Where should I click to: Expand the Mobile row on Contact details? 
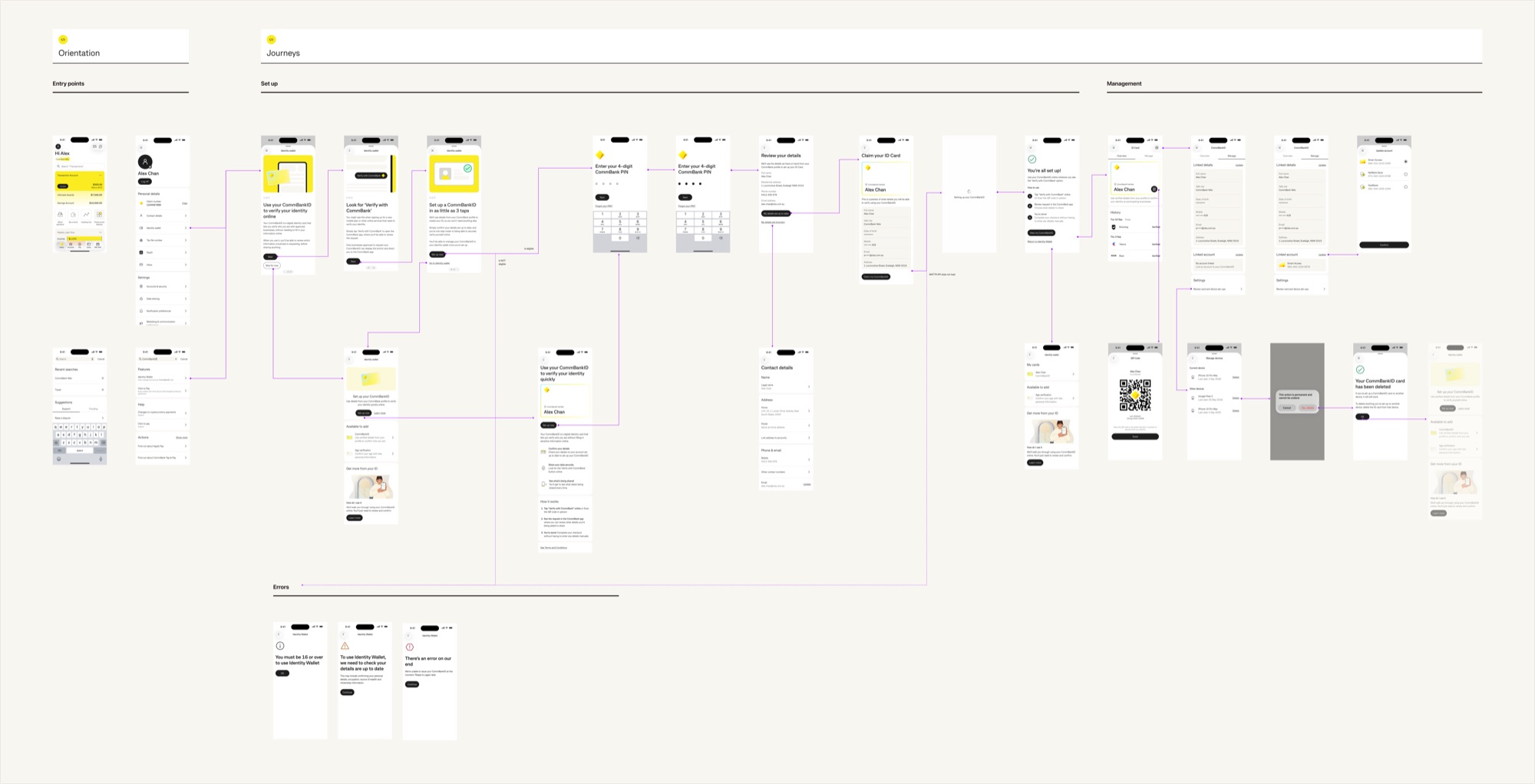tap(786, 460)
